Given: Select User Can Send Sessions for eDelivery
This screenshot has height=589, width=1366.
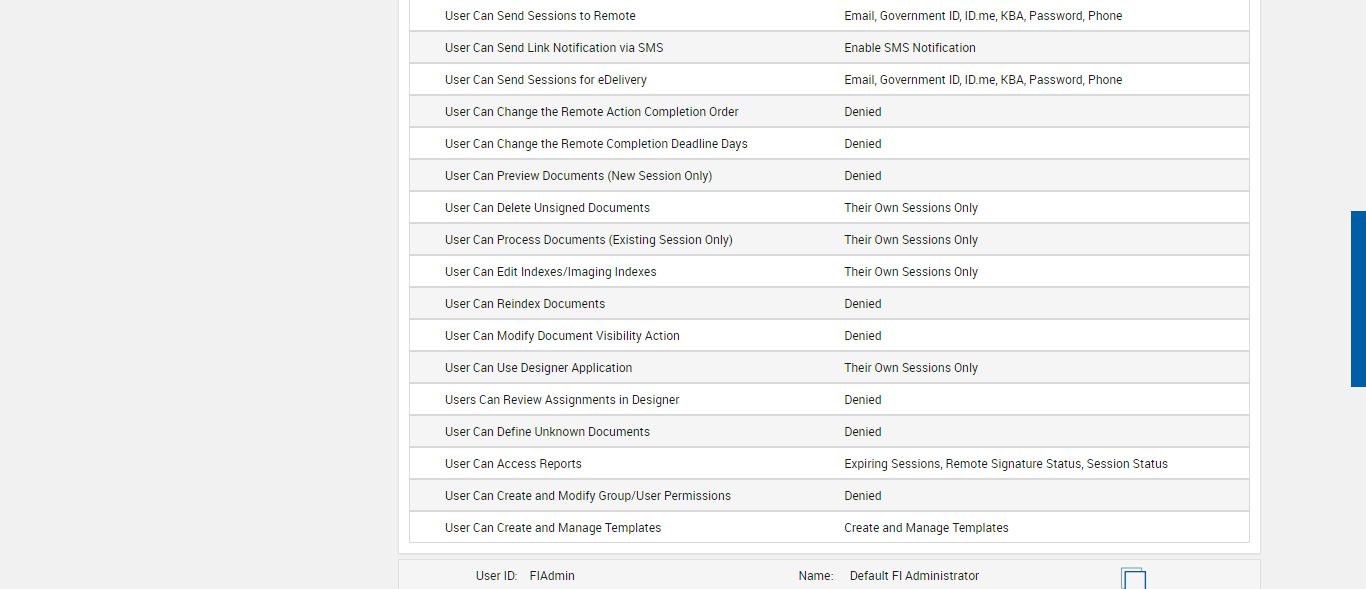Looking at the screenshot, I should pos(545,80).
